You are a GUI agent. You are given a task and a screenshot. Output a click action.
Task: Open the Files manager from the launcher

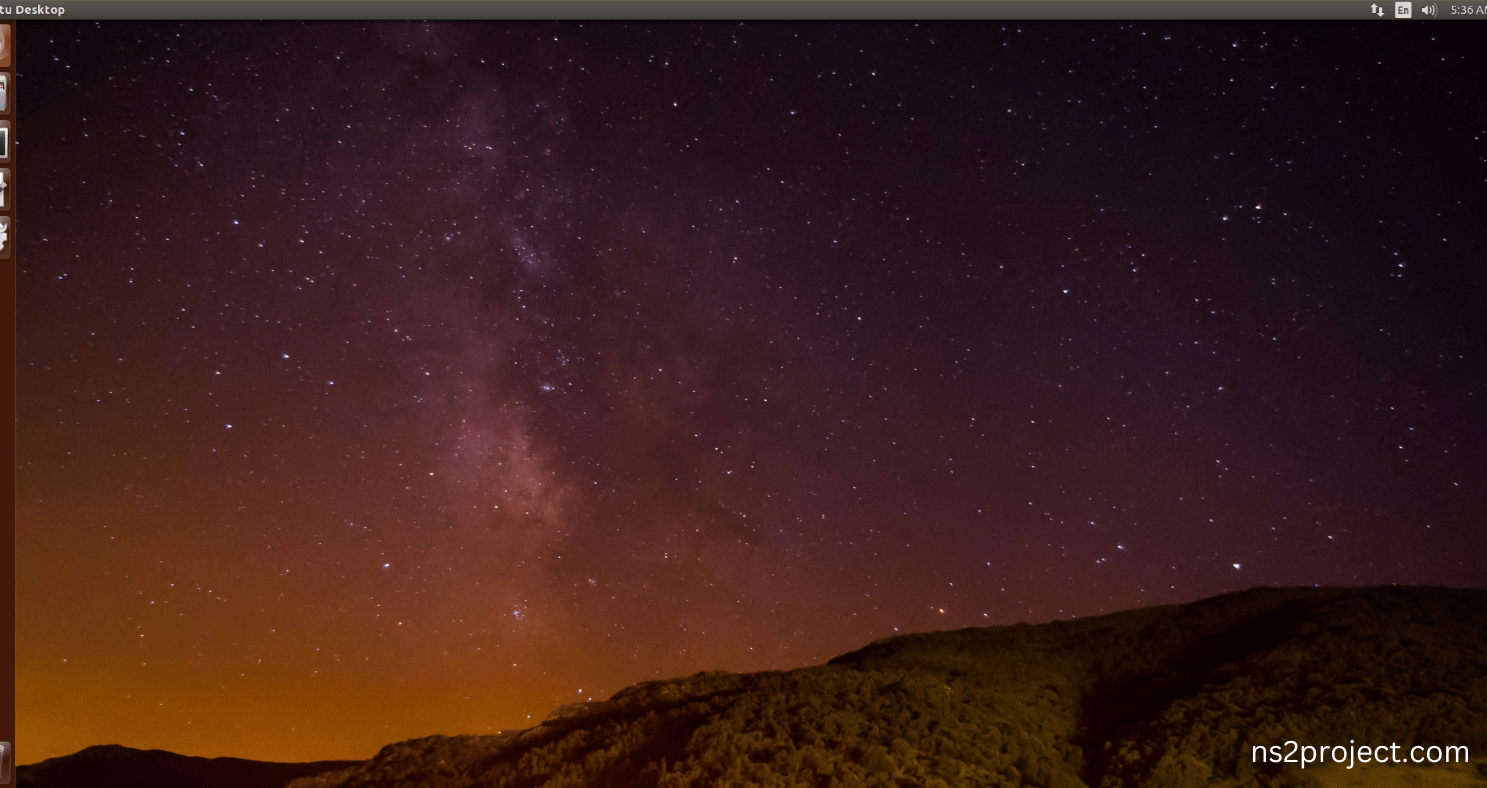pos(5,93)
